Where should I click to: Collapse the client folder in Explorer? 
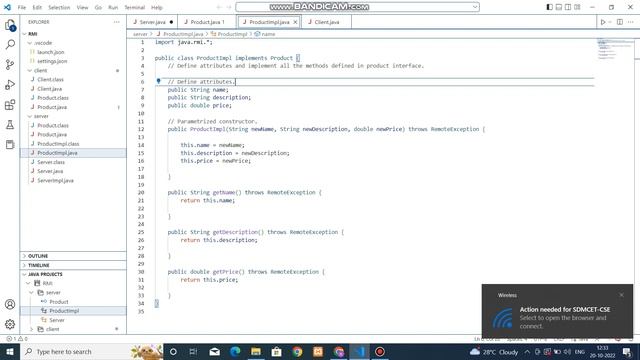tap(29, 71)
